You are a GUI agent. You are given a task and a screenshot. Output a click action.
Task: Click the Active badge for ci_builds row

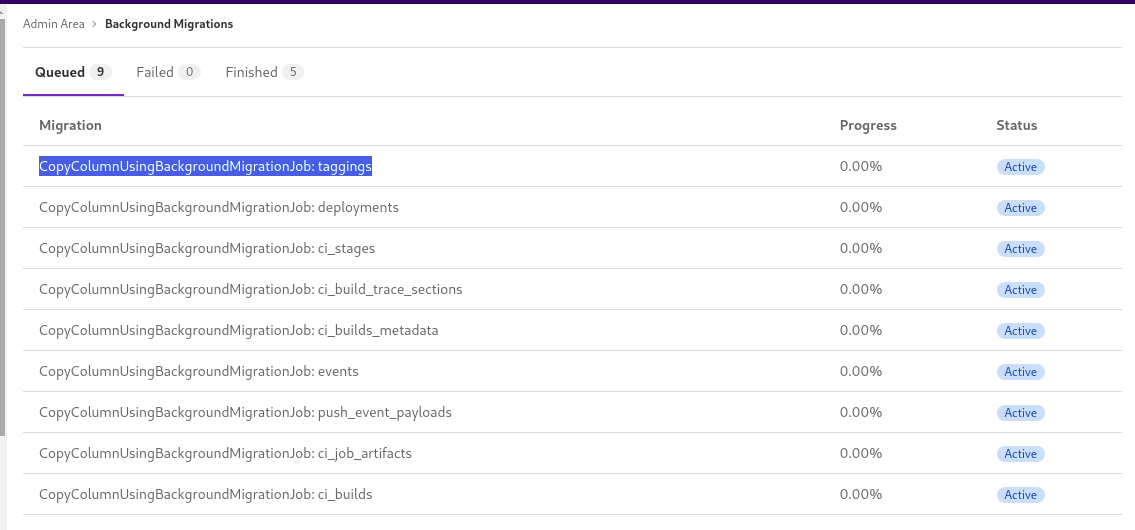(x=1020, y=495)
